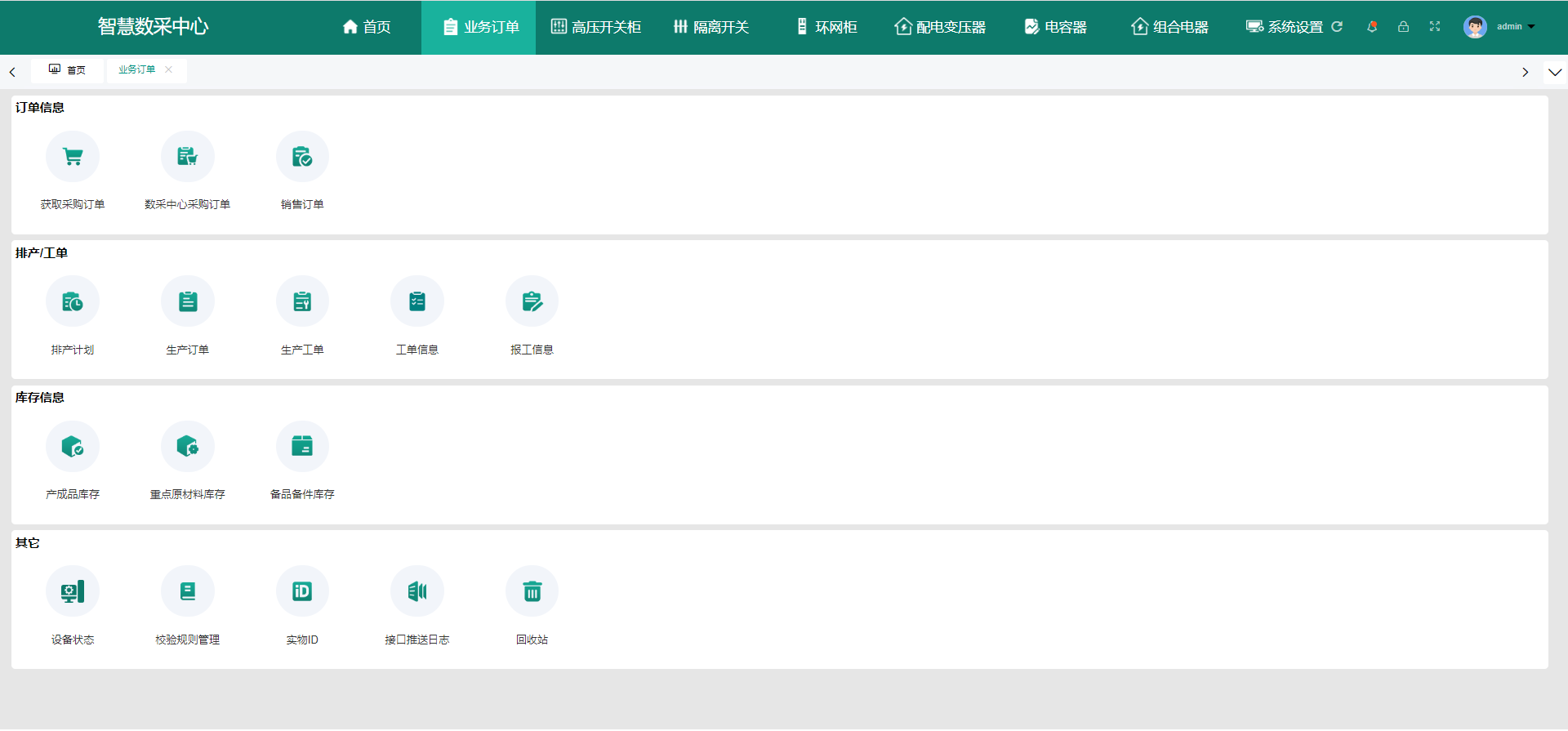
Task: Select 高压开关柜 in top menu
Action: (596, 27)
